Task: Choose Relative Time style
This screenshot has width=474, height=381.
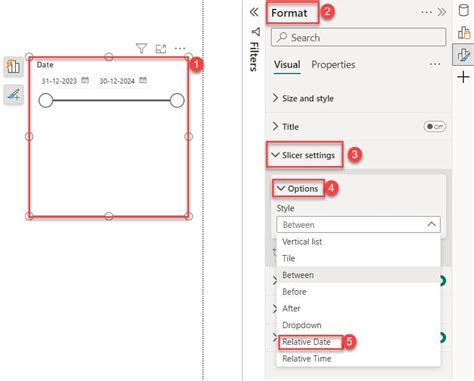Action: [x=358, y=359]
